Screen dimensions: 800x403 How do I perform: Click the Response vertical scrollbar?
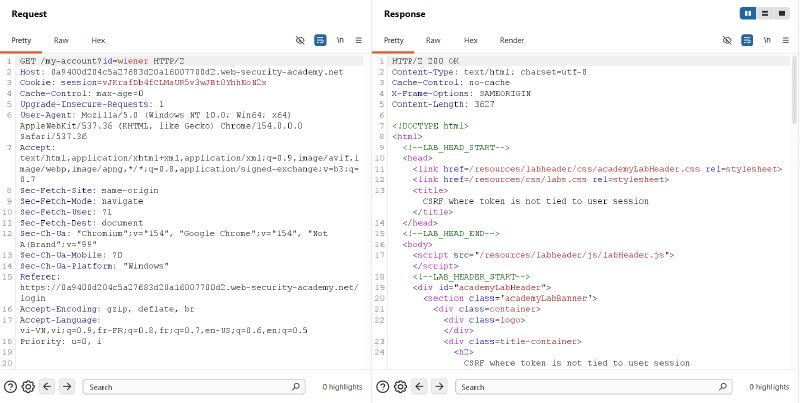tap(793, 90)
